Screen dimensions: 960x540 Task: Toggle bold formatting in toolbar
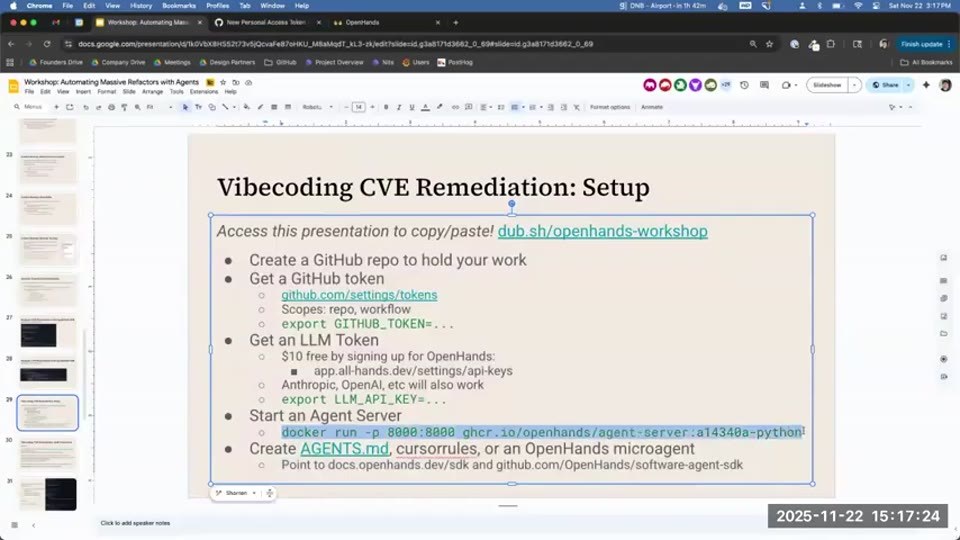[x=386, y=107]
